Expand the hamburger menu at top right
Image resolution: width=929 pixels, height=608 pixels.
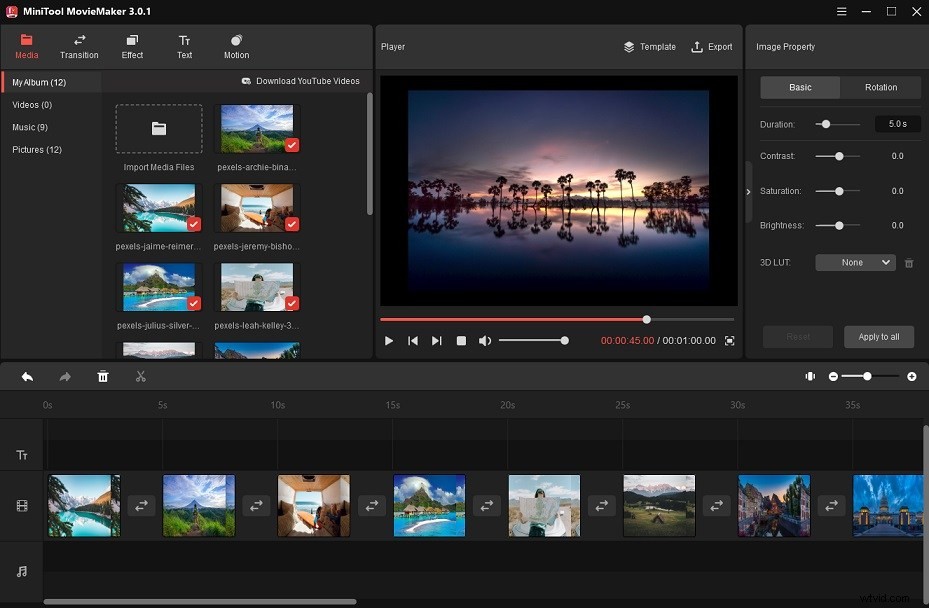coord(841,11)
